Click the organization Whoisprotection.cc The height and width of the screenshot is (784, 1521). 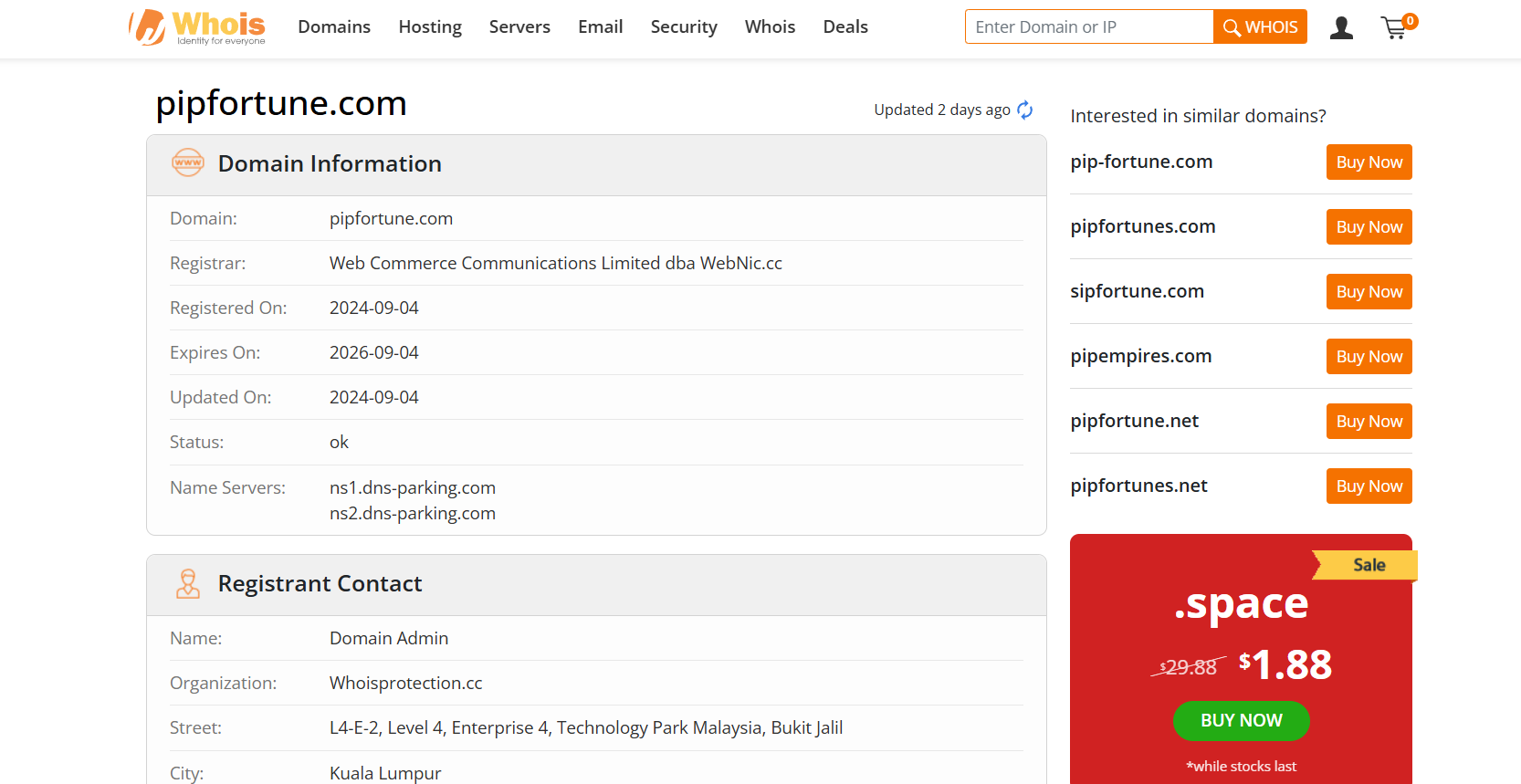(x=406, y=683)
